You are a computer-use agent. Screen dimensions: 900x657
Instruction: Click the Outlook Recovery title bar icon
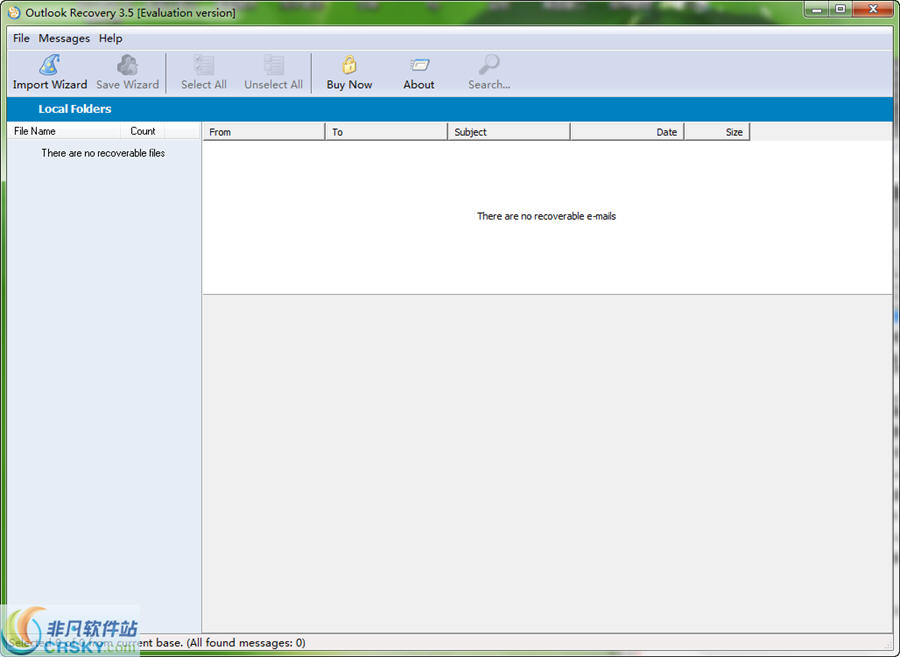[x=14, y=12]
